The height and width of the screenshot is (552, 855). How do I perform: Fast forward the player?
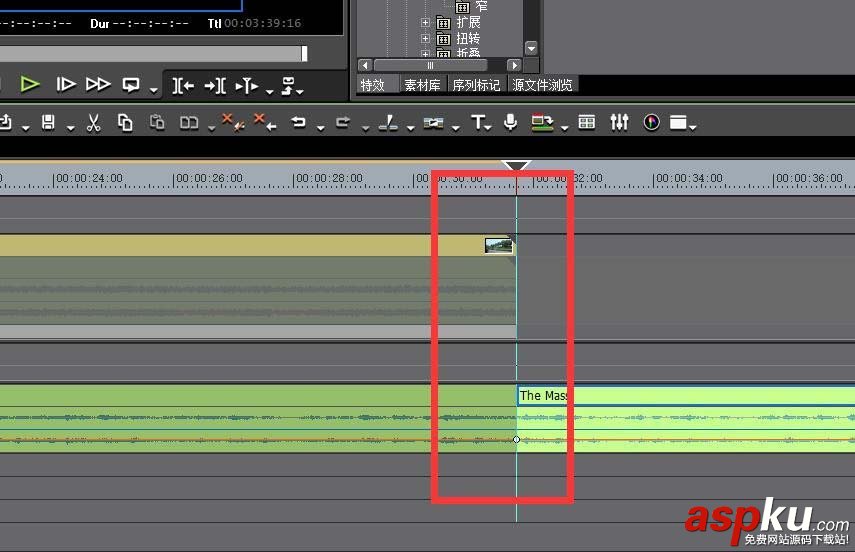coord(98,85)
